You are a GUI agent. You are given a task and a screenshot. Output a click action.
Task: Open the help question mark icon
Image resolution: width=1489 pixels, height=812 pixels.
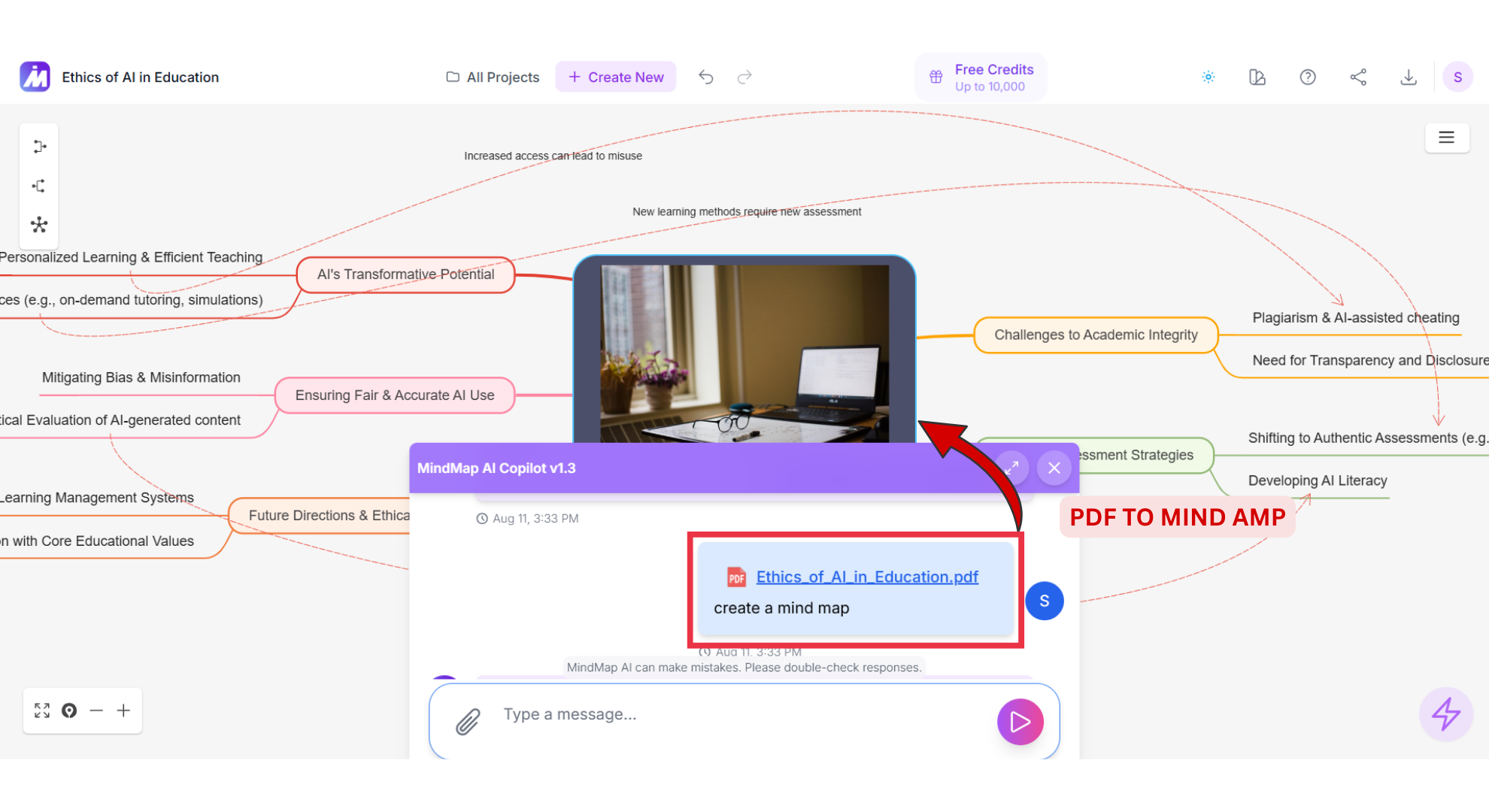point(1308,77)
